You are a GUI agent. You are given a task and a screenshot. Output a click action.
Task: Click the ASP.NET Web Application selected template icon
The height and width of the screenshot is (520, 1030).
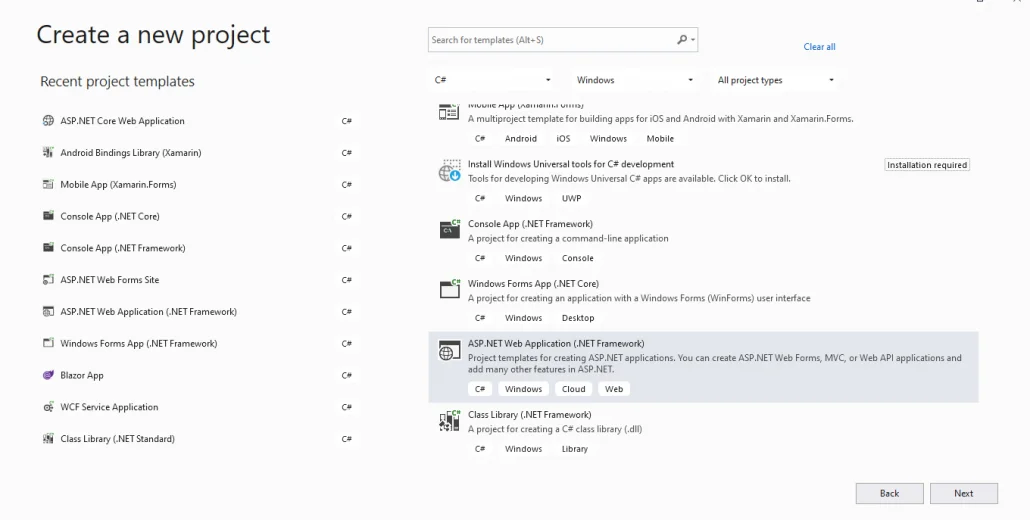pyautogui.click(x=450, y=350)
